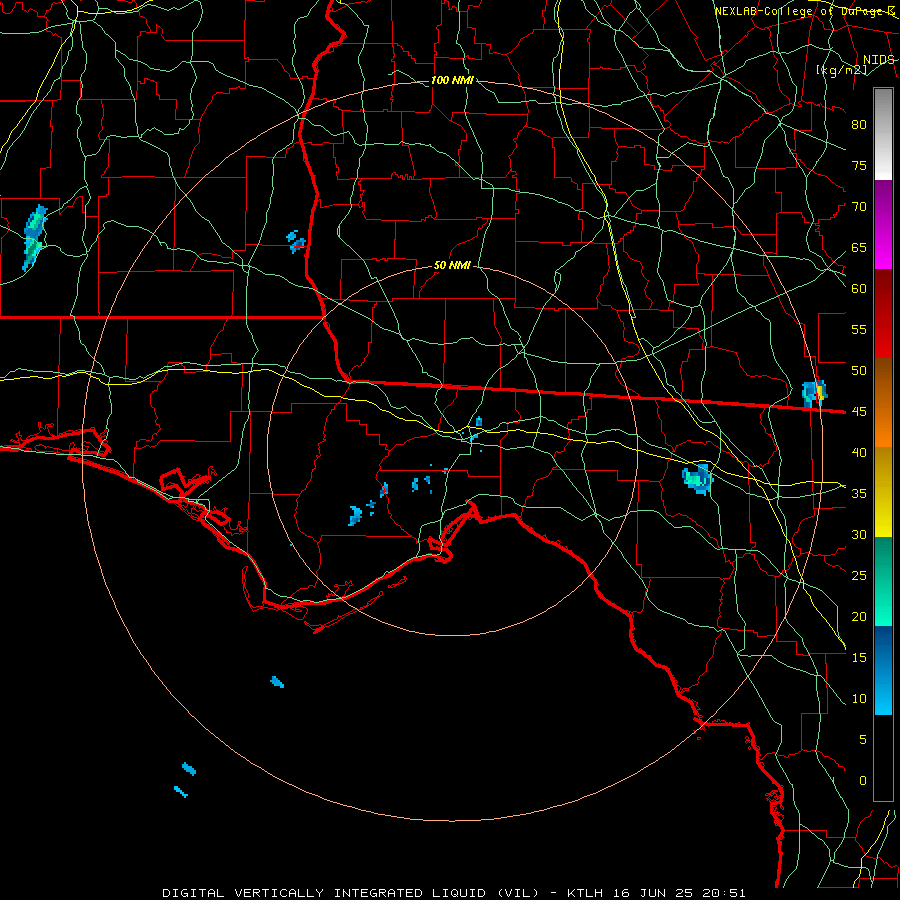This screenshot has width=900, height=900.
Task: Pick the red segment of the VIL scale
Action: [x=883, y=314]
